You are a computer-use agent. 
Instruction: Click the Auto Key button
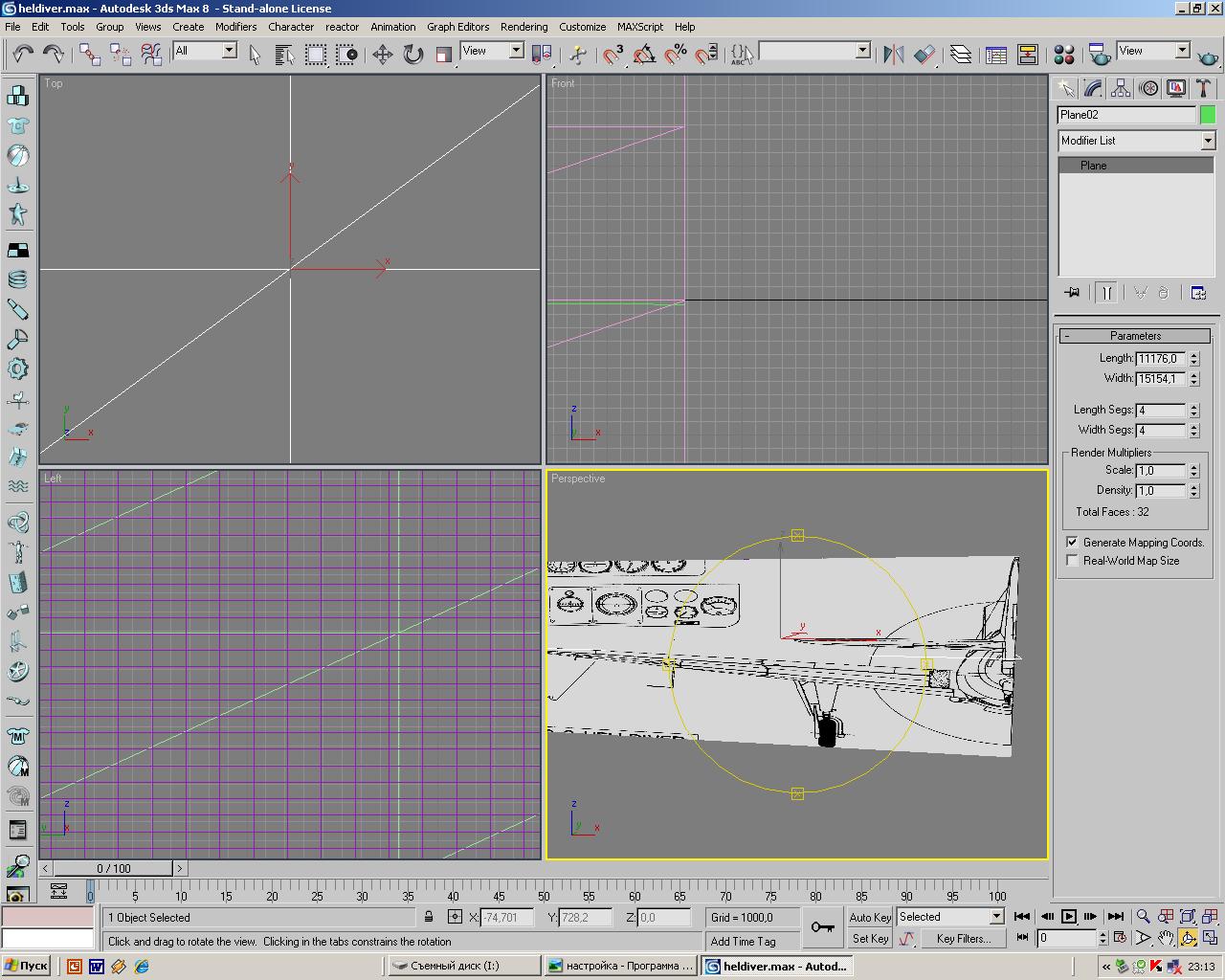(869, 917)
